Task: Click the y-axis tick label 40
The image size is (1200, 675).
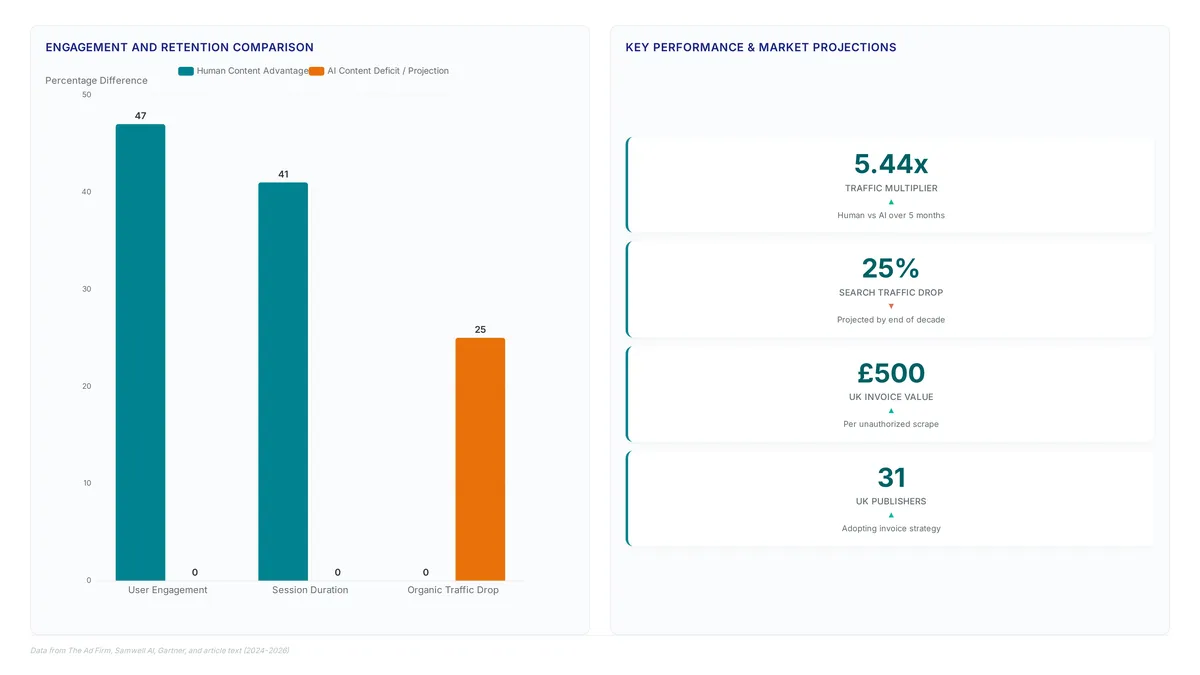Action: (86, 192)
